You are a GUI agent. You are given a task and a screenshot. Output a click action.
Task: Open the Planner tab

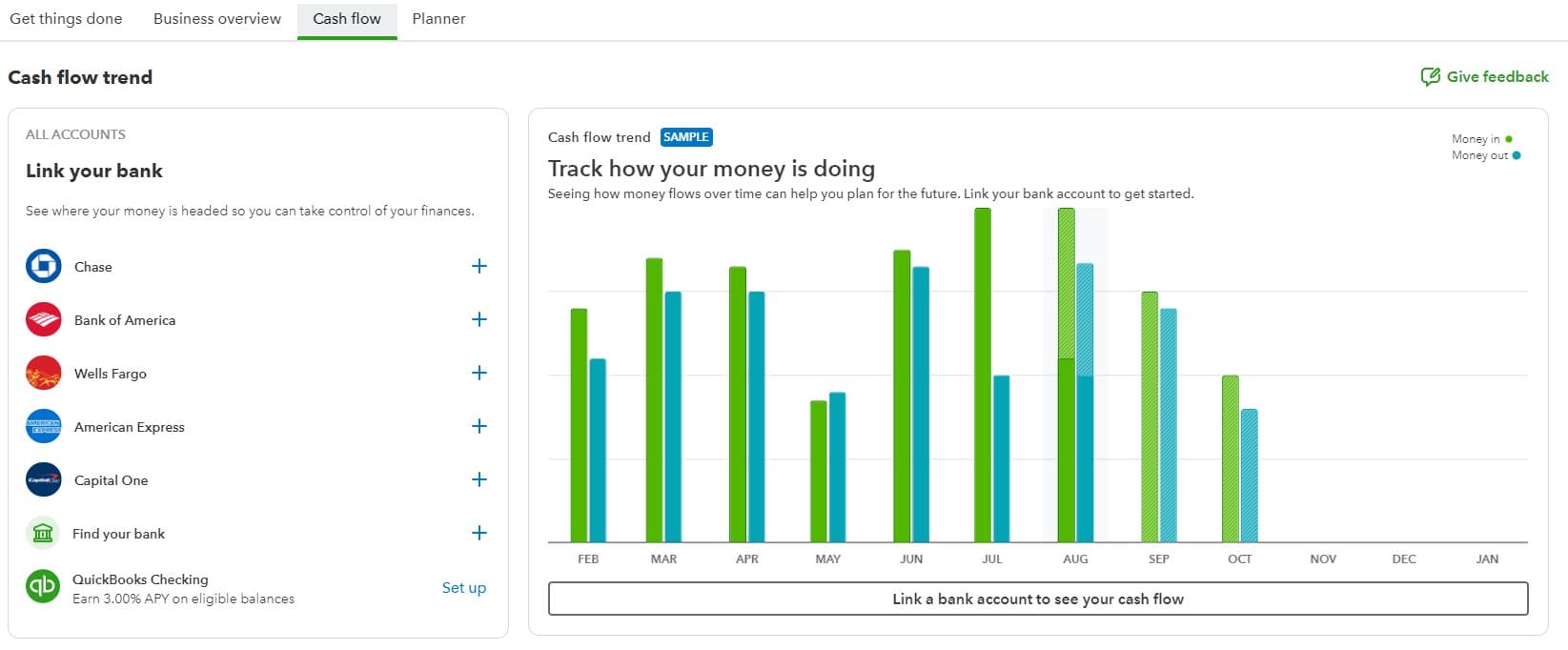click(x=438, y=19)
